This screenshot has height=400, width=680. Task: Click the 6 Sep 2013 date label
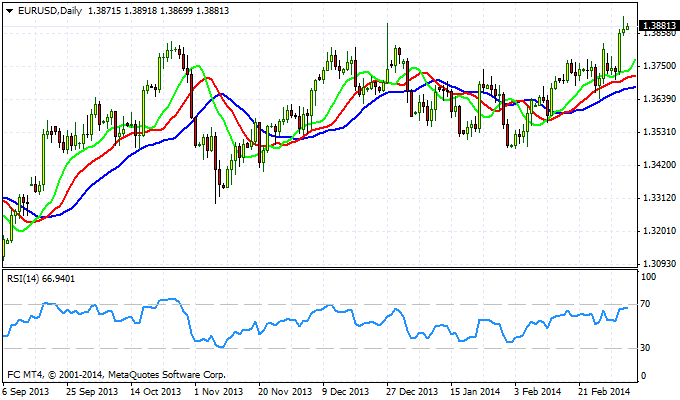(x=26, y=391)
